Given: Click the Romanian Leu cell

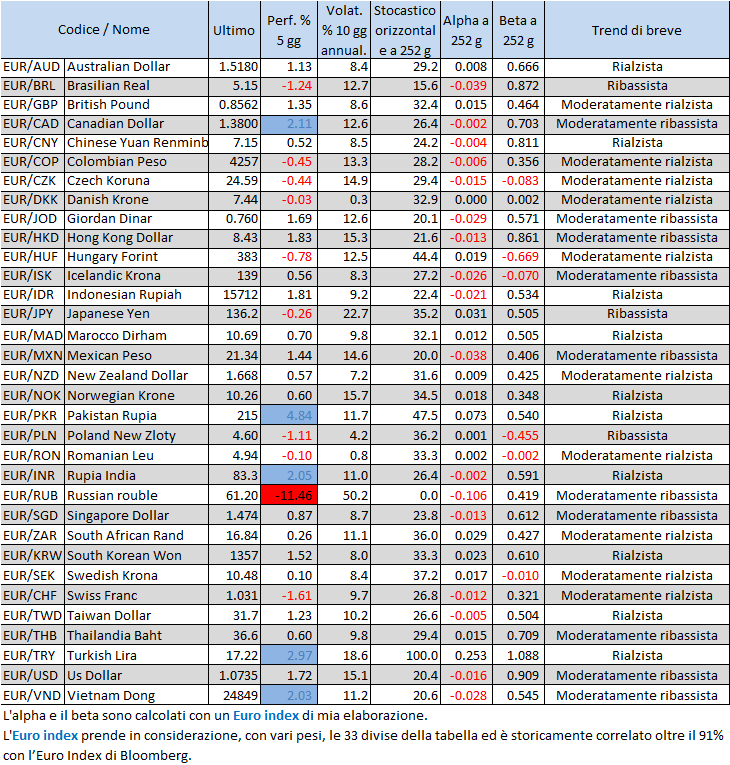Looking at the screenshot, I should (137, 456).
